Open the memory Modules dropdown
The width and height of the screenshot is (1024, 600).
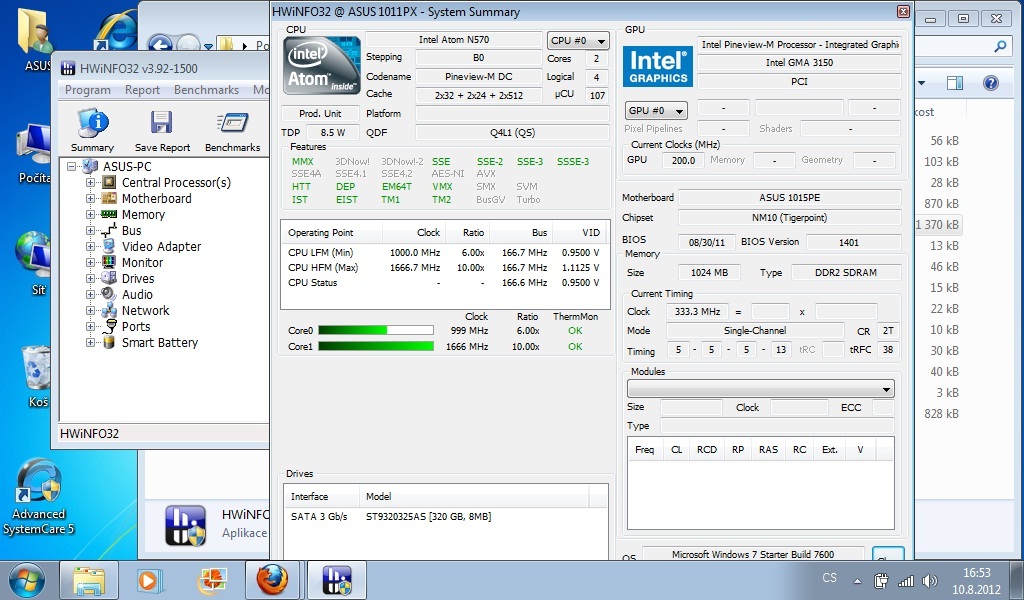[760, 389]
